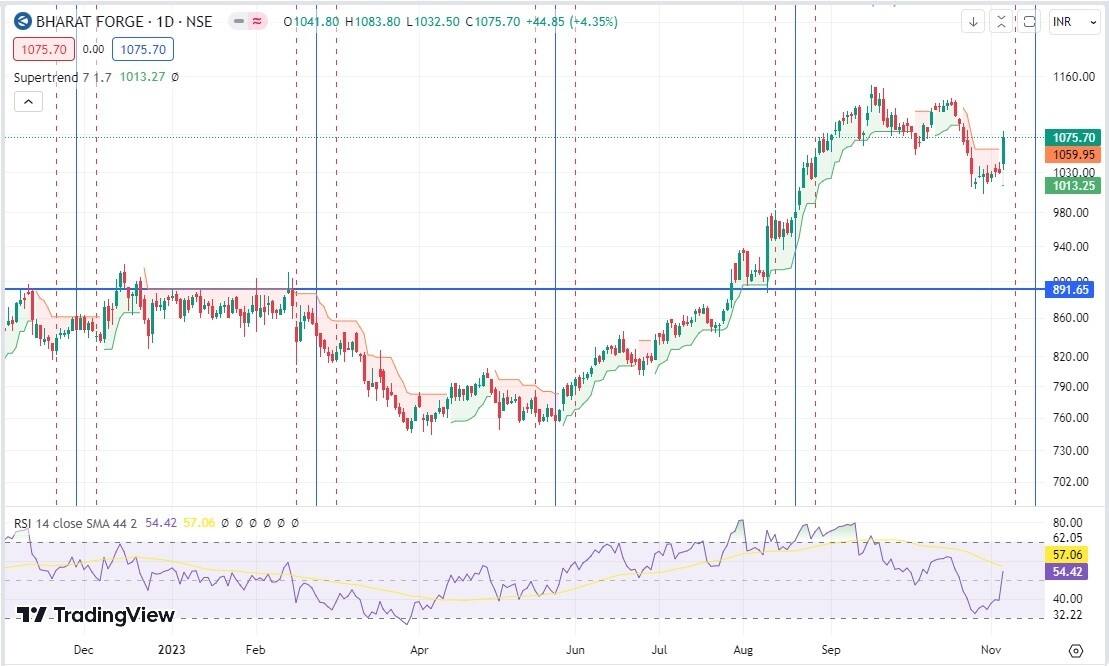Screen dimensions: 1109x666
Task: Click the 702.00 price axis value
Action: [1070, 482]
